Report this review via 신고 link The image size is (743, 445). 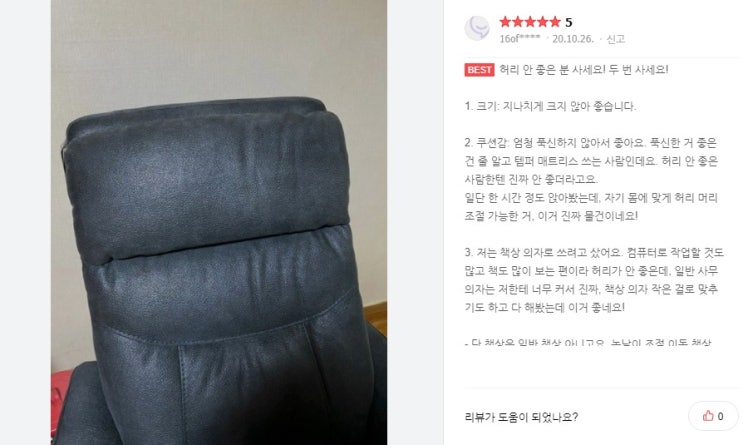616,39
